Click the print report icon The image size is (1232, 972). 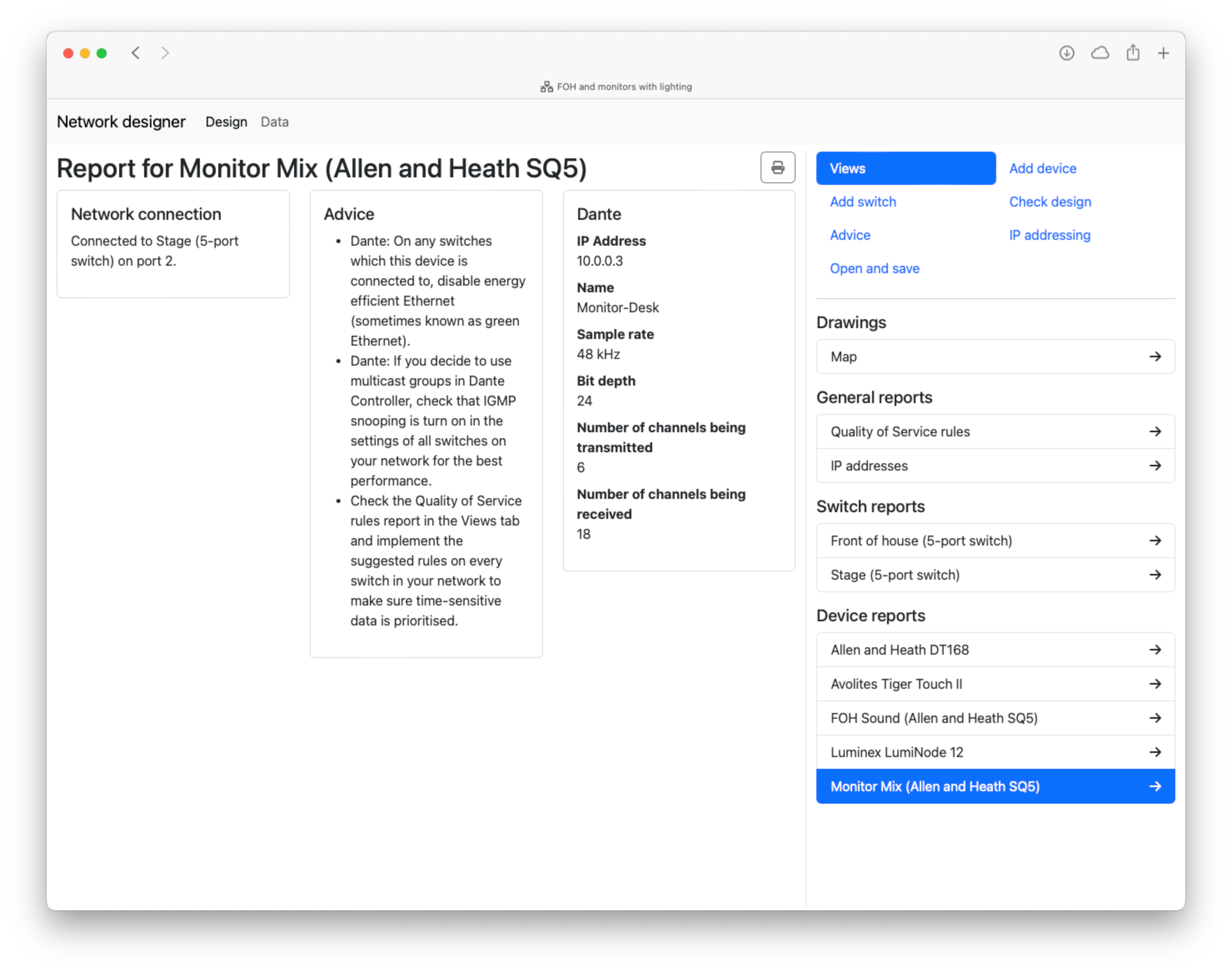[777, 168]
